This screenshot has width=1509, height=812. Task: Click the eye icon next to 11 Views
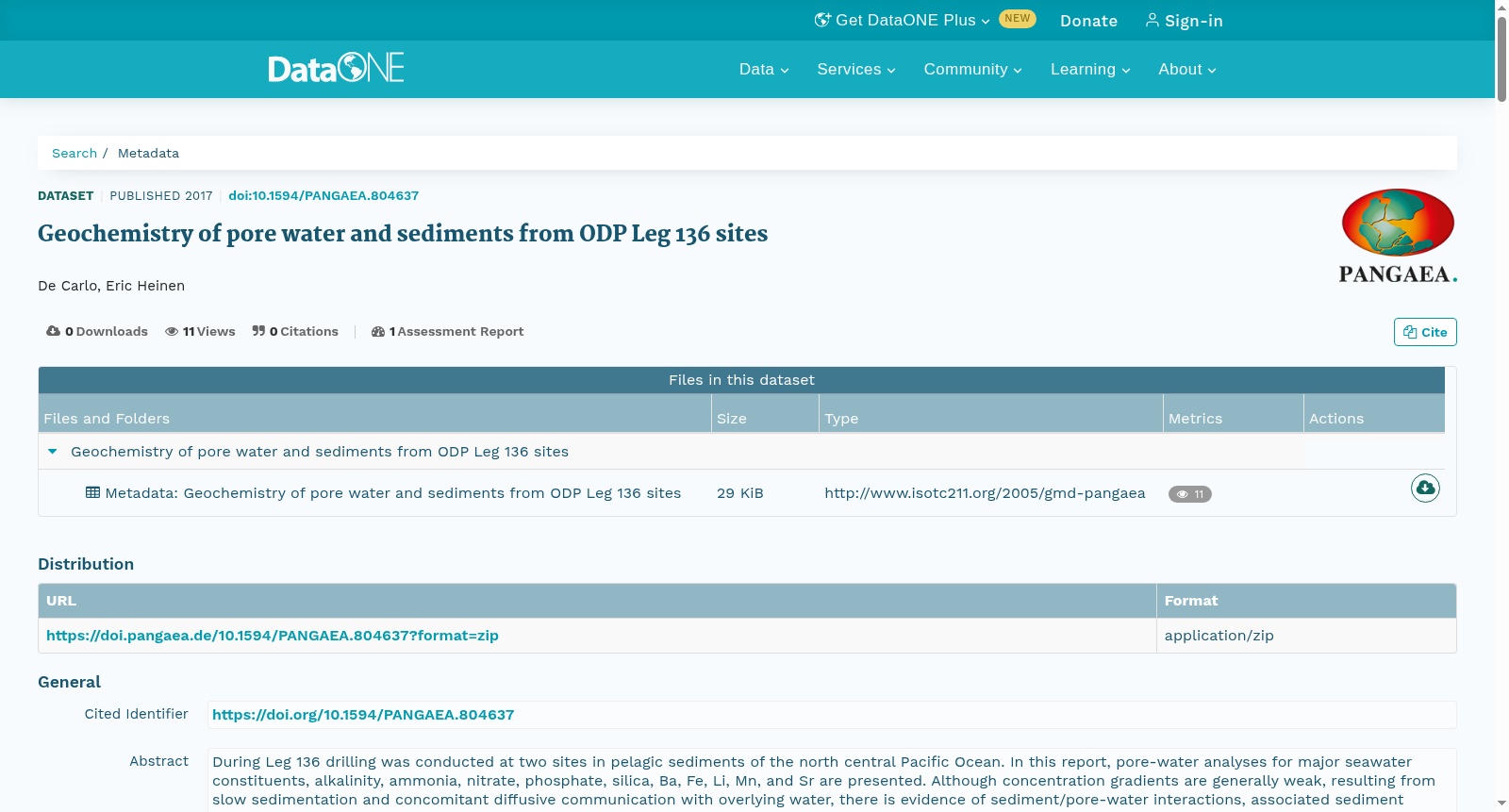point(172,331)
